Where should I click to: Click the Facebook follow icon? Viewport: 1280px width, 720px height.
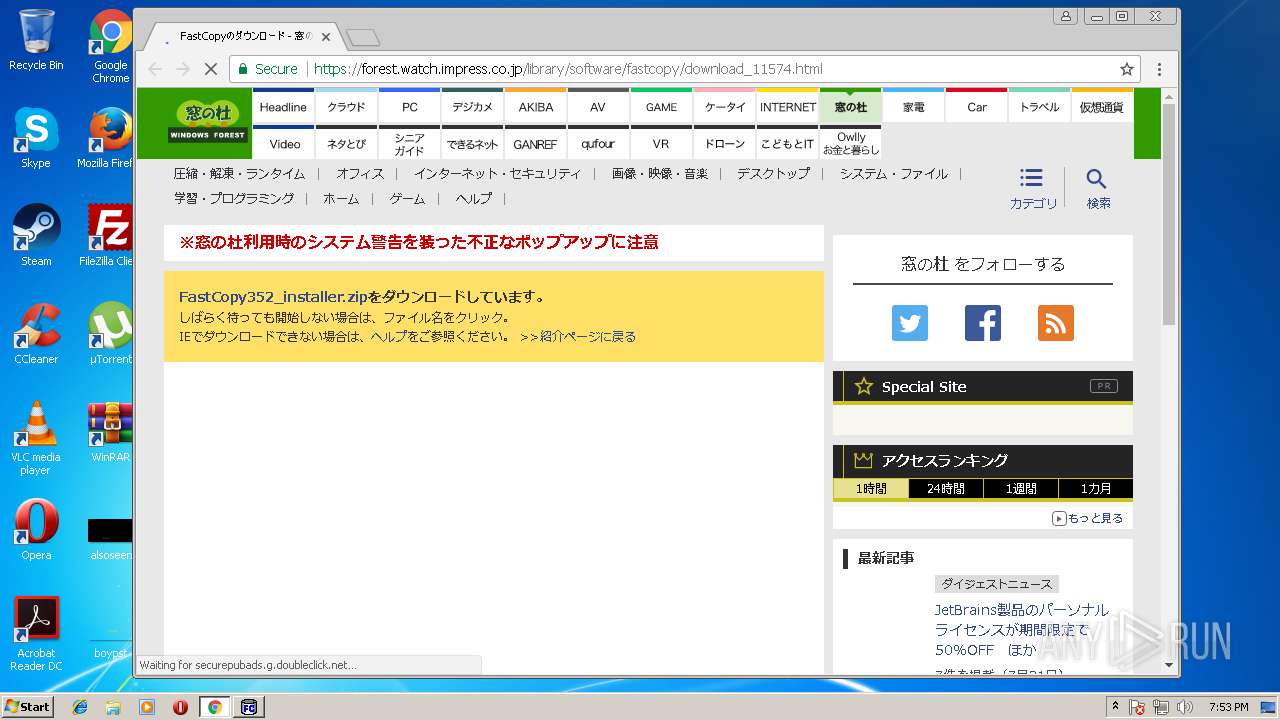click(983, 323)
